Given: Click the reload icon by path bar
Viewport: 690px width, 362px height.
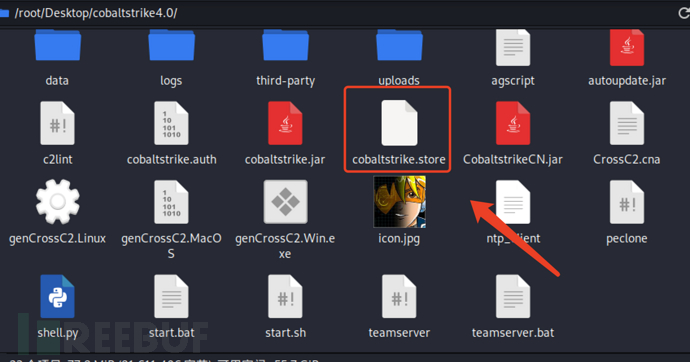Looking at the screenshot, I should coord(684,13).
